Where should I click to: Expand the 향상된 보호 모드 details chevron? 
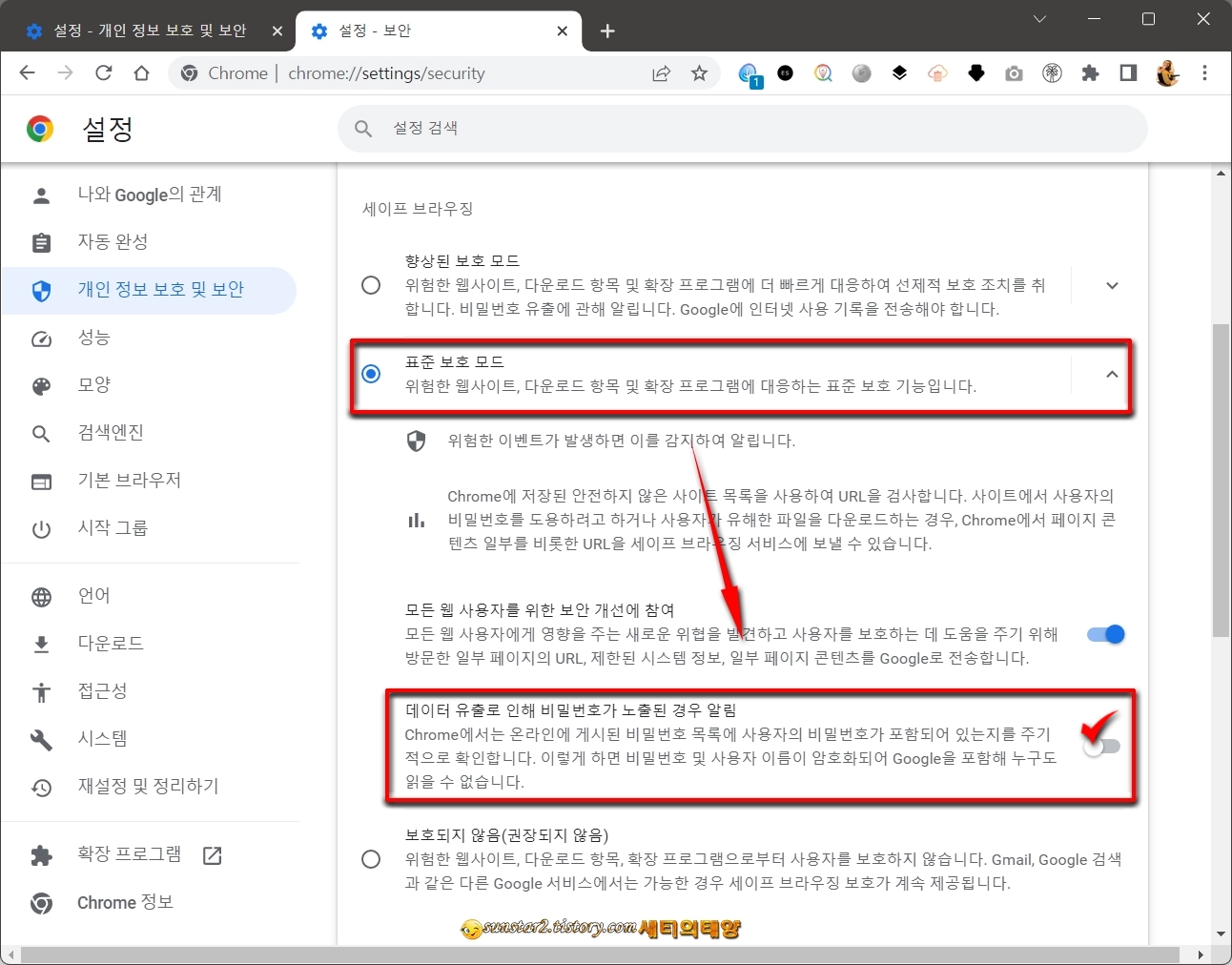[x=1112, y=284]
